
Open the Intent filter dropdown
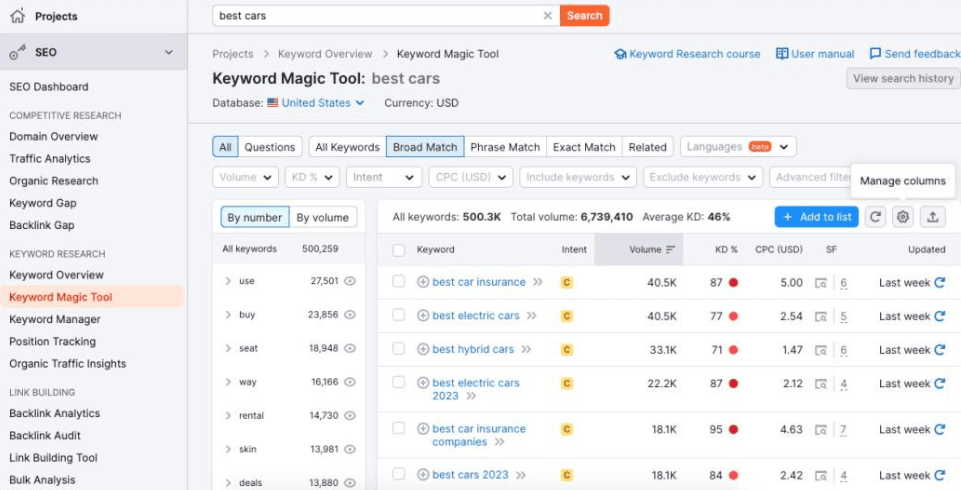click(384, 178)
